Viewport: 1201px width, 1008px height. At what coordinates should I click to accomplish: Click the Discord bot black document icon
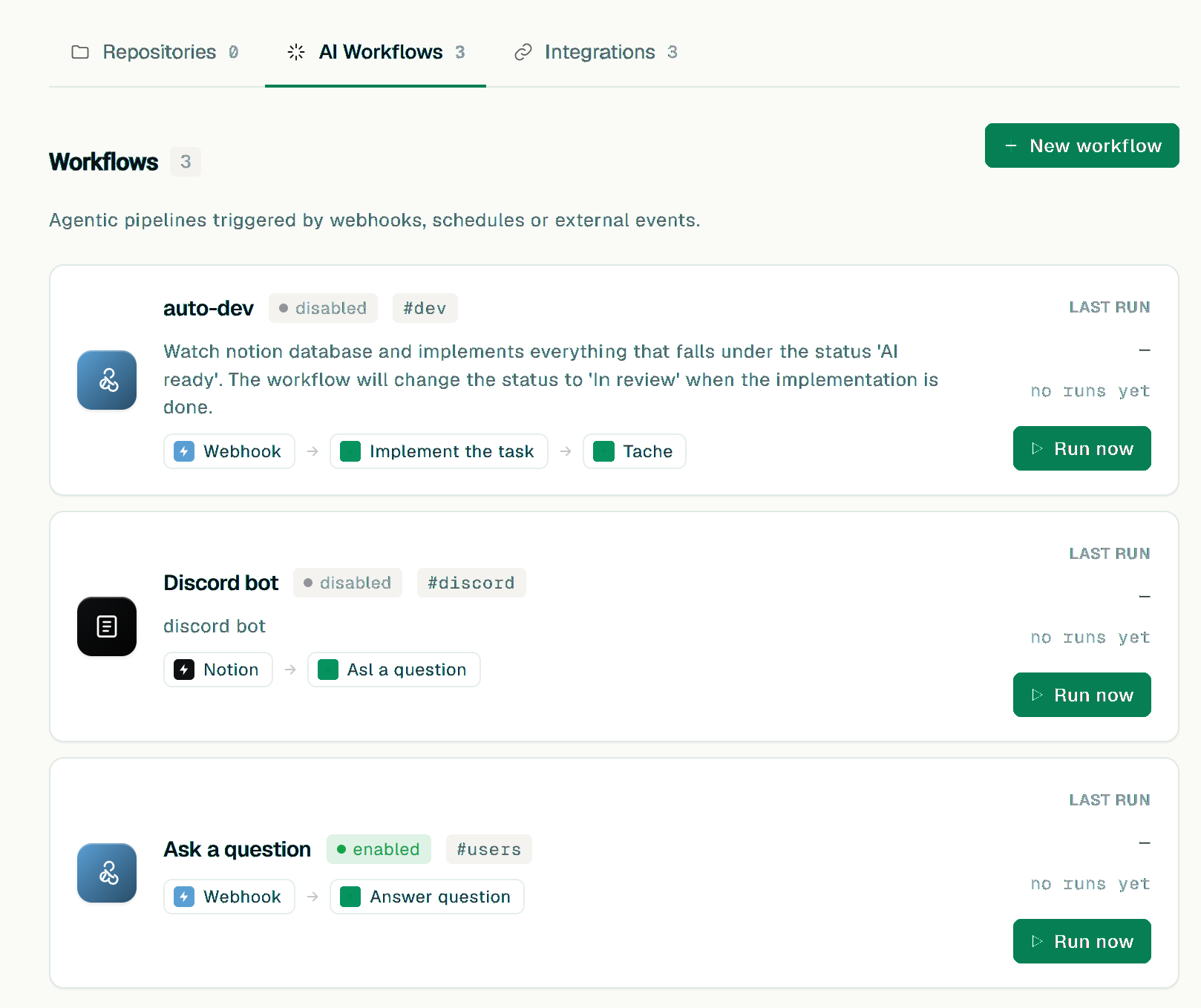[107, 626]
